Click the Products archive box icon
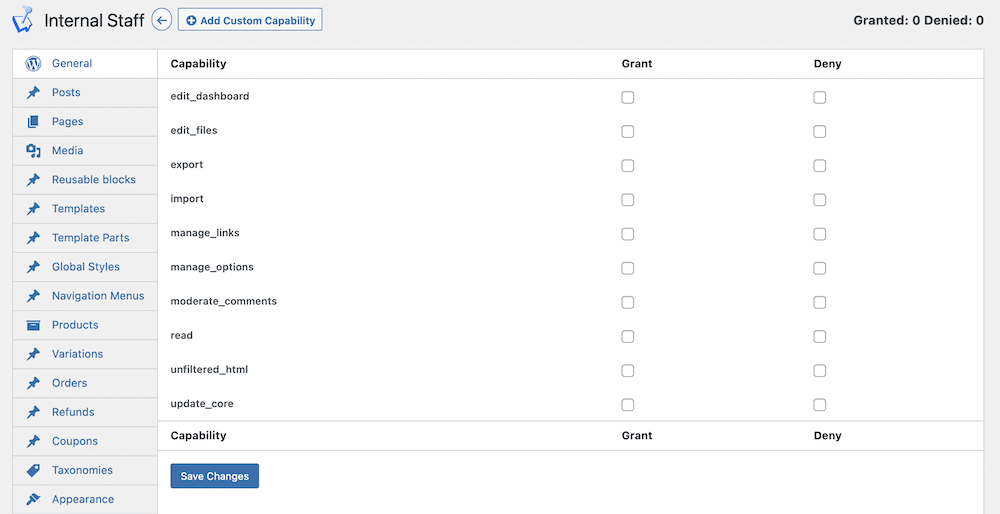This screenshot has height=514, width=1000. (33, 325)
